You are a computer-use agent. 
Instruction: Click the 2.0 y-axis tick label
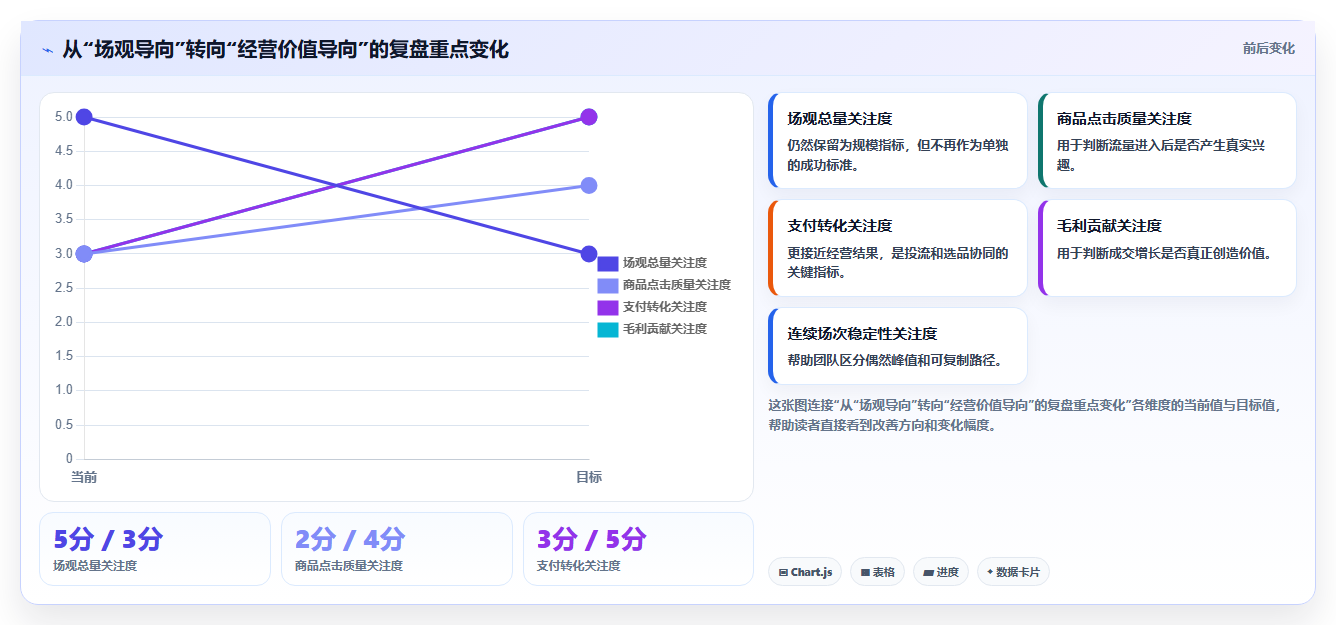63,321
